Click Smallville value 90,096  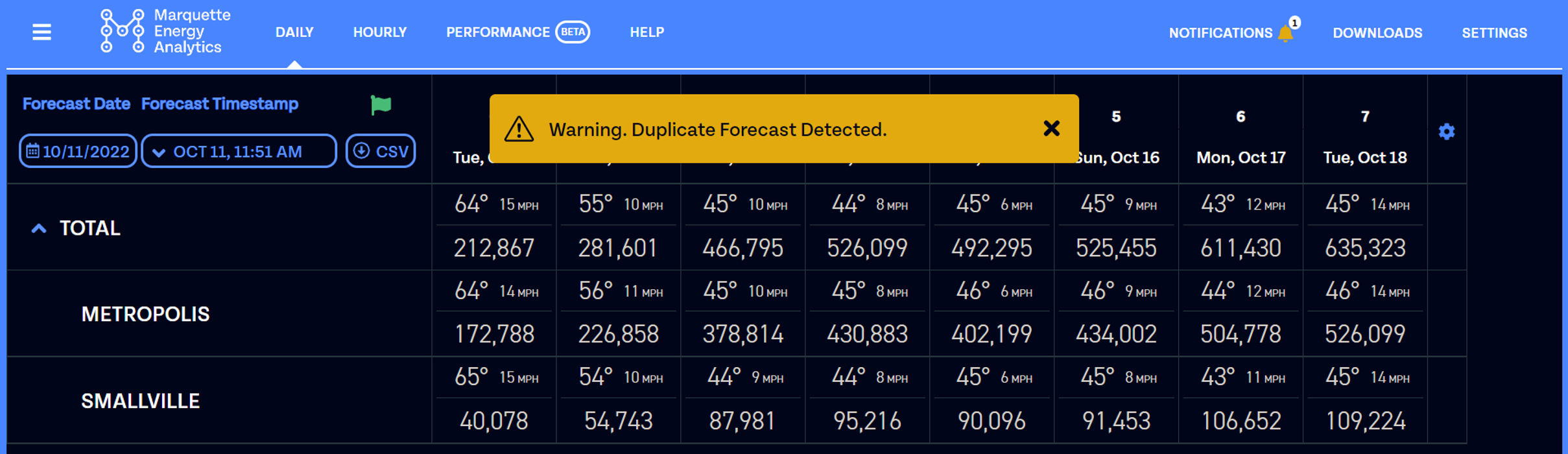(x=992, y=421)
